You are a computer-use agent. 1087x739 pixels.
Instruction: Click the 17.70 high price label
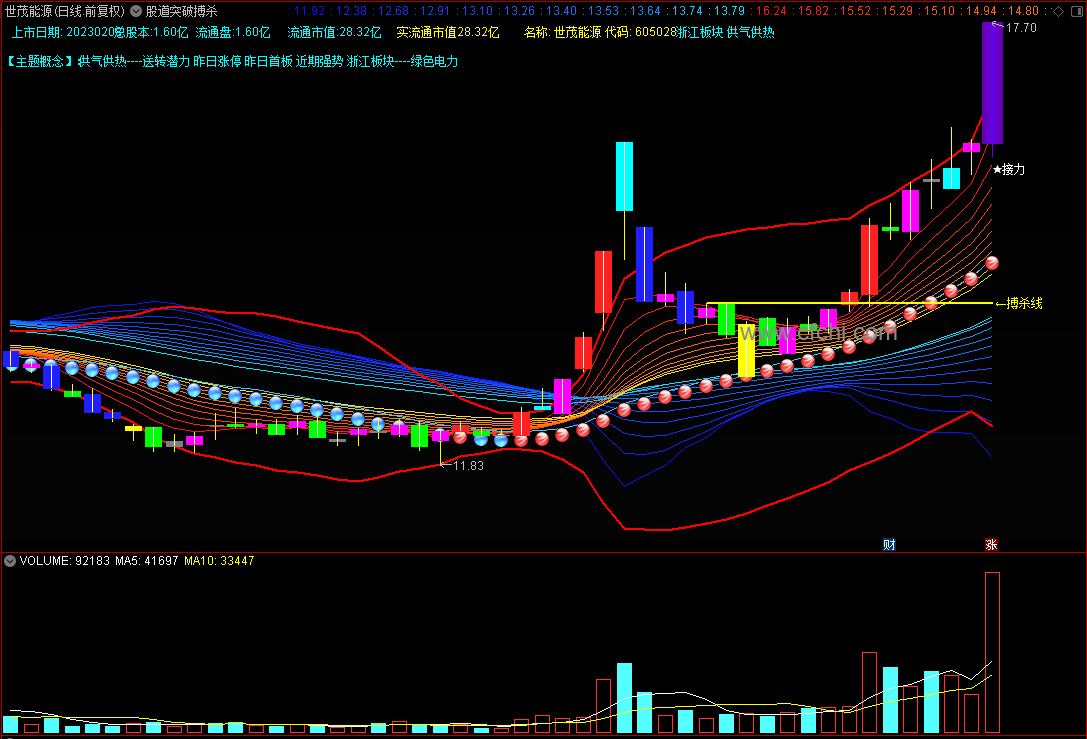1020,28
